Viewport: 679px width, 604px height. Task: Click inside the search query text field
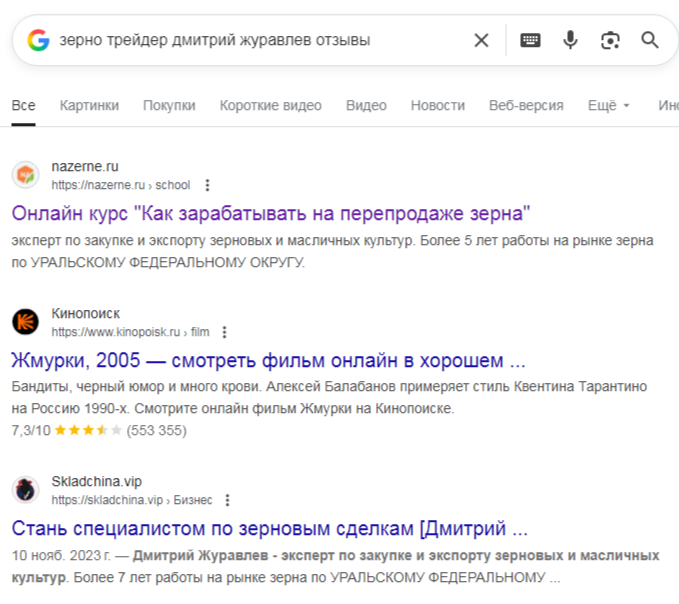pos(250,40)
